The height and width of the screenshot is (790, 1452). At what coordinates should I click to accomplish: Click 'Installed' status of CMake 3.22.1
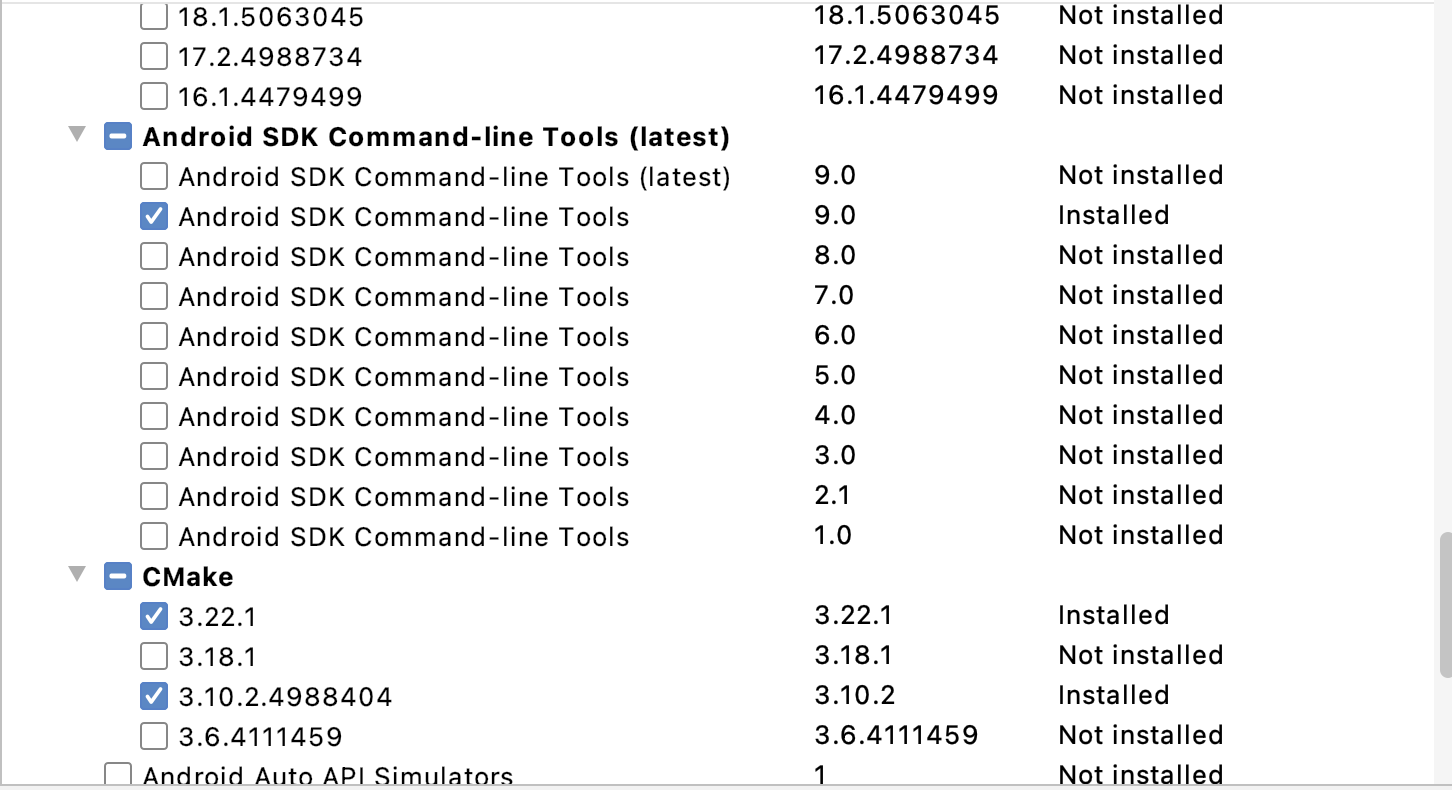(x=1113, y=615)
